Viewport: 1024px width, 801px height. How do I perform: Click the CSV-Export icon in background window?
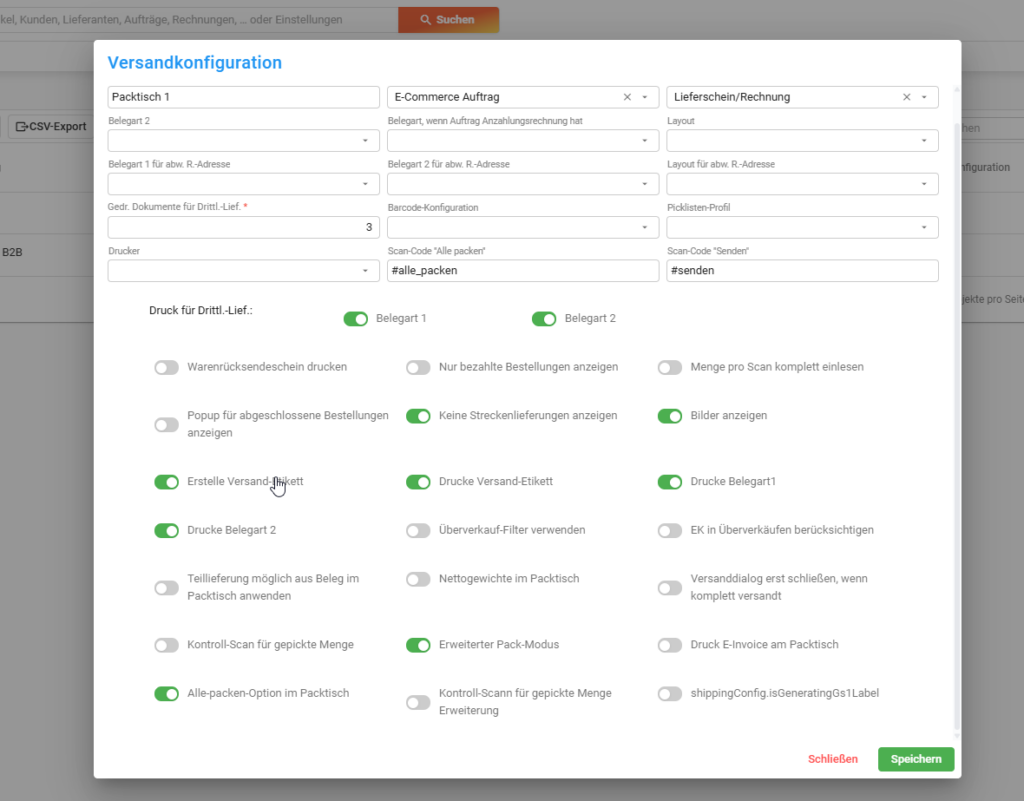click(x=22, y=127)
